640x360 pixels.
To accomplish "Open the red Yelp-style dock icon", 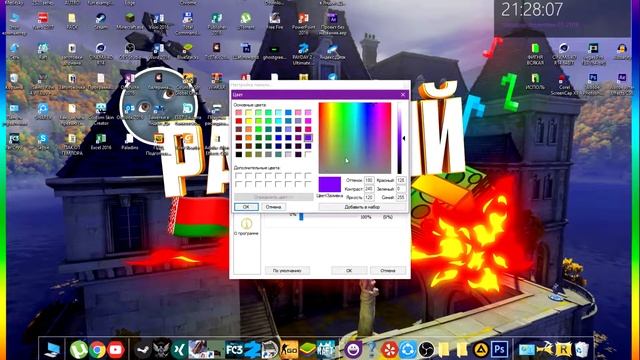I will pos(389,350).
